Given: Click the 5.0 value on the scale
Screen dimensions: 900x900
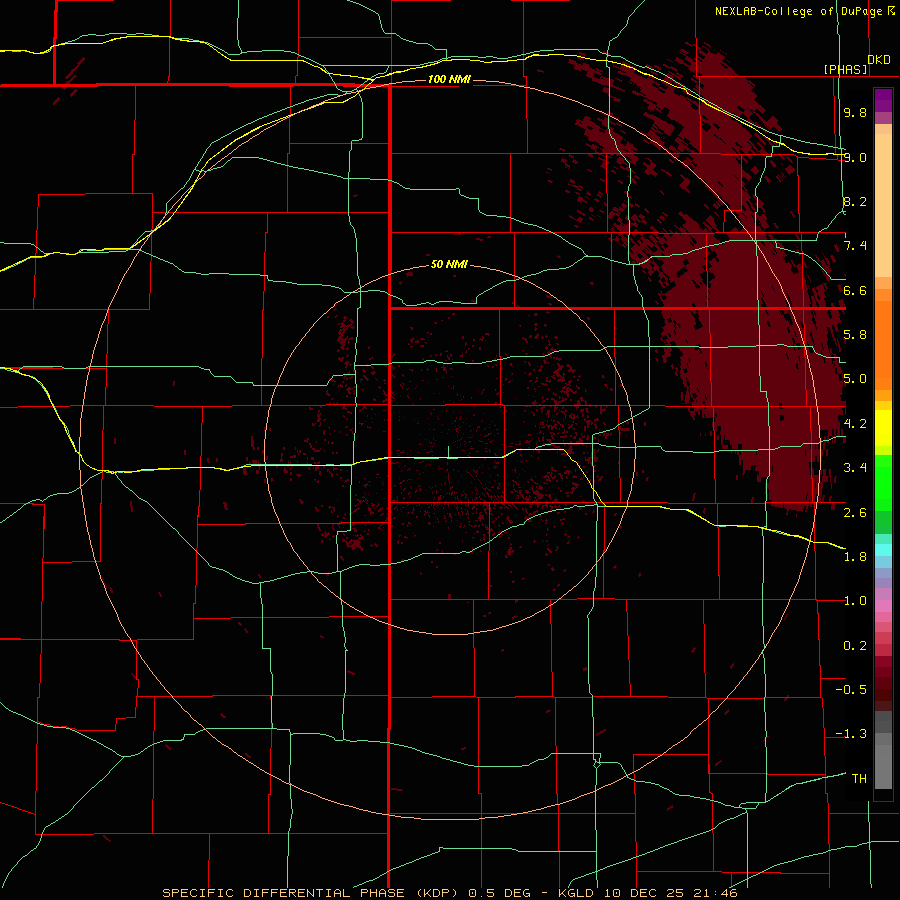Looking at the screenshot, I should (855, 379).
